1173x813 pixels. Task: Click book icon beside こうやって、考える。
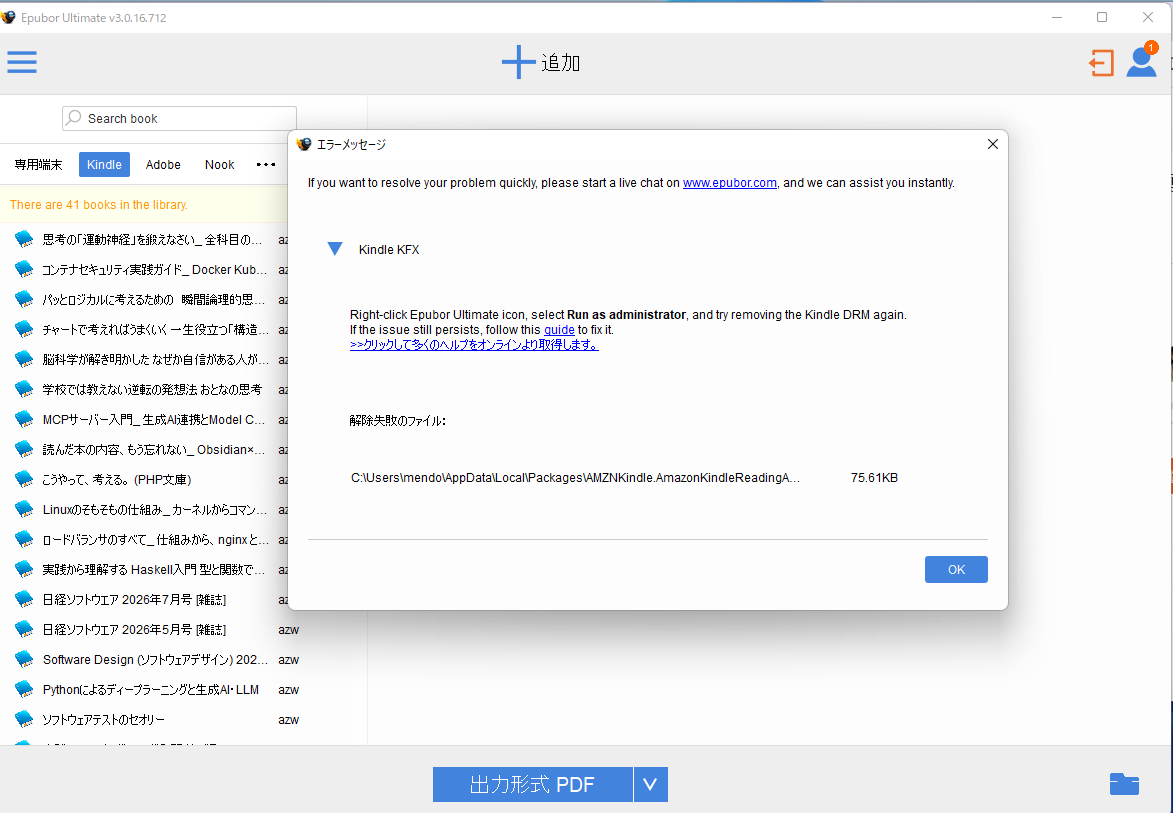pyautogui.click(x=24, y=479)
